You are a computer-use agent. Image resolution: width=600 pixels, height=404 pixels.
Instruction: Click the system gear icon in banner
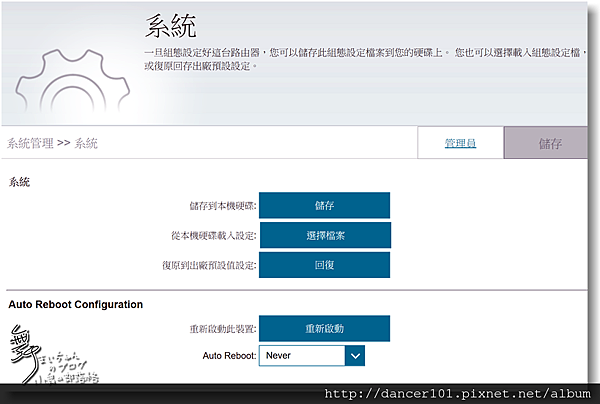coord(72,81)
